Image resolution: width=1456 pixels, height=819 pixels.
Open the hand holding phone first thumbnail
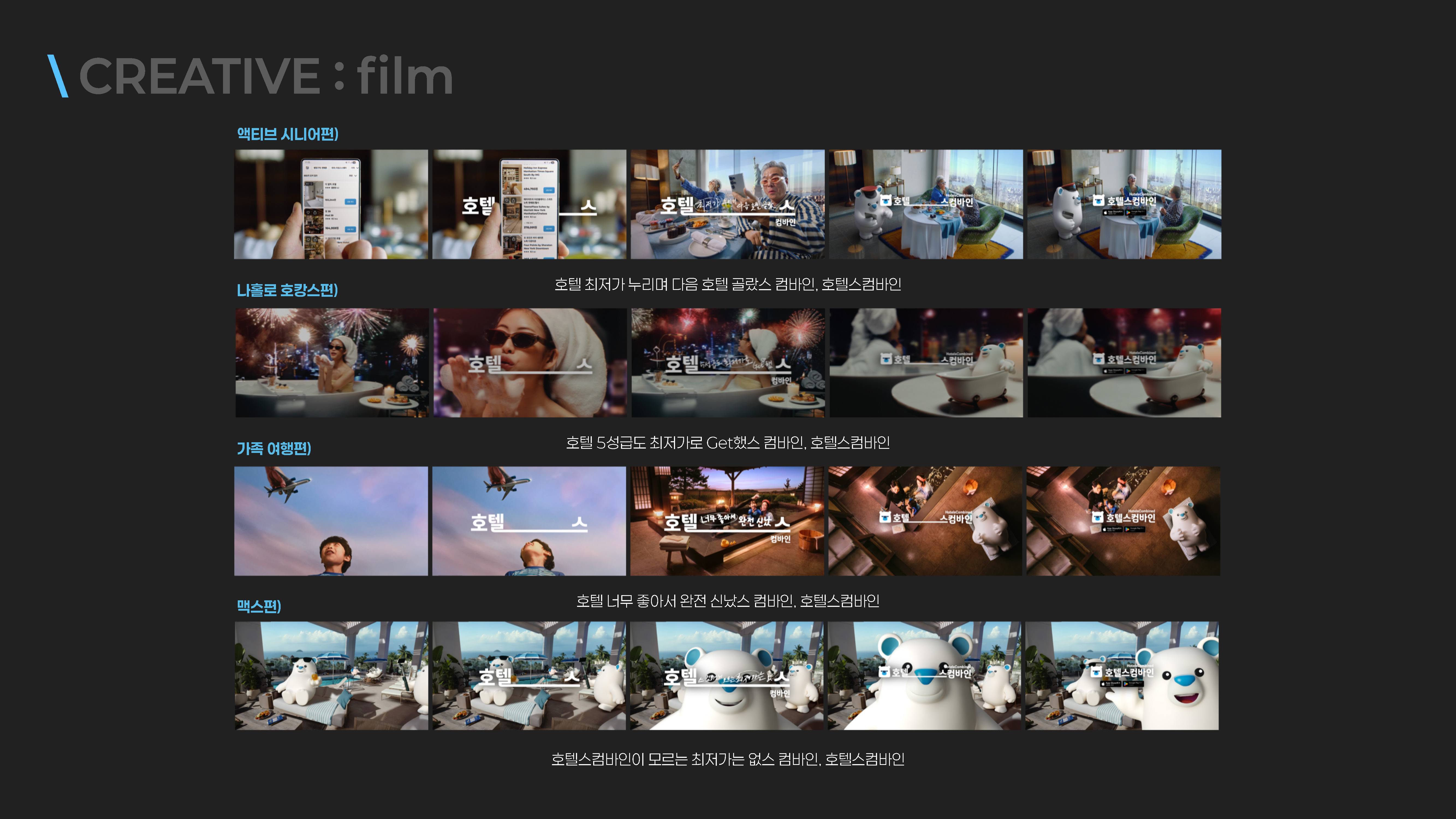pyautogui.click(x=331, y=204)
